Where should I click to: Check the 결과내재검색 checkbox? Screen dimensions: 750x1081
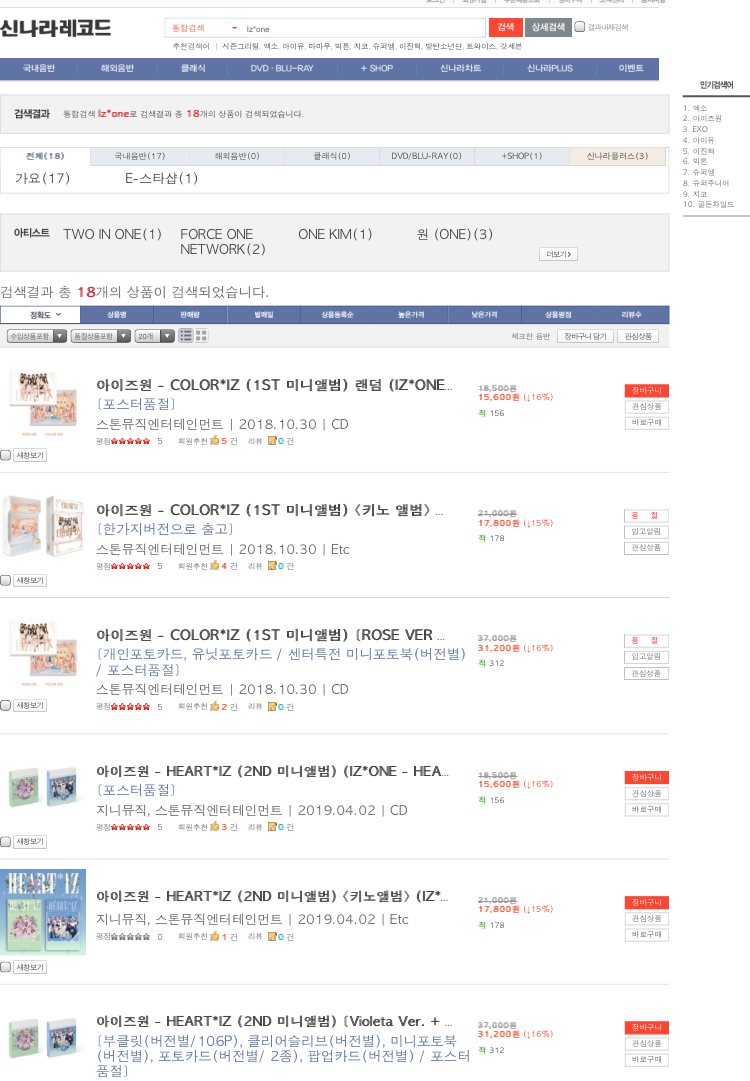coord(580,27)
